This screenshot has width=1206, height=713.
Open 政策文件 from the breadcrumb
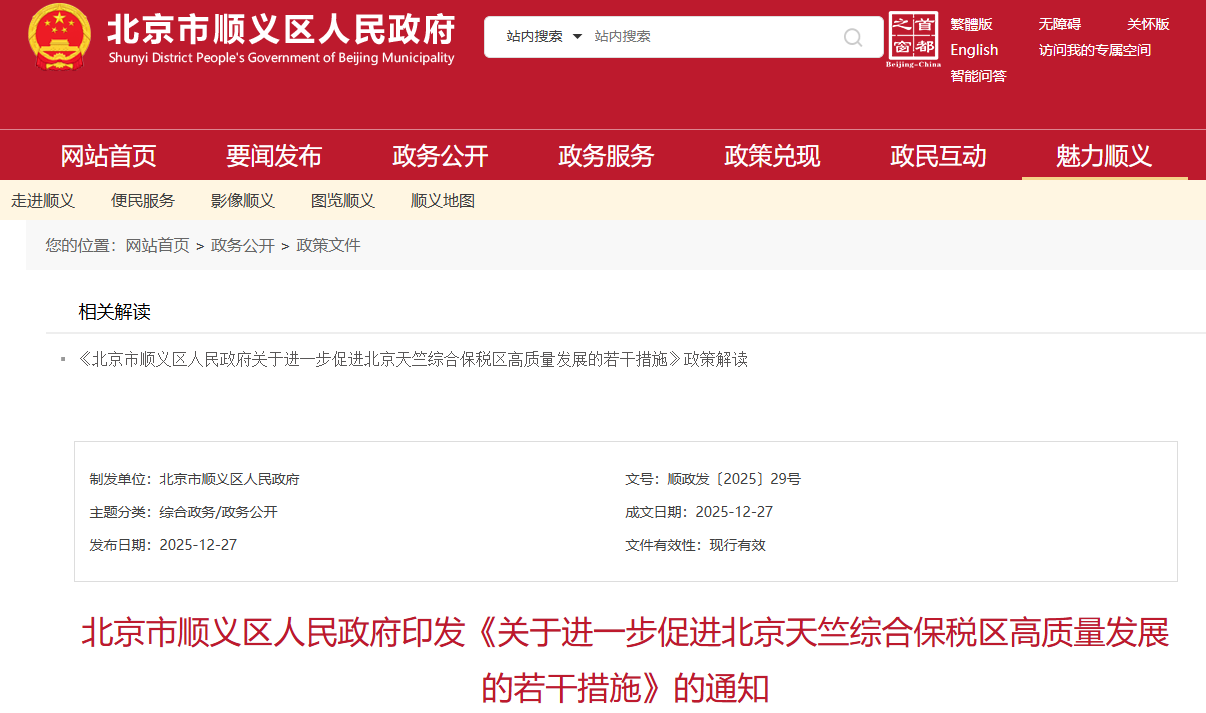(328, 244)
